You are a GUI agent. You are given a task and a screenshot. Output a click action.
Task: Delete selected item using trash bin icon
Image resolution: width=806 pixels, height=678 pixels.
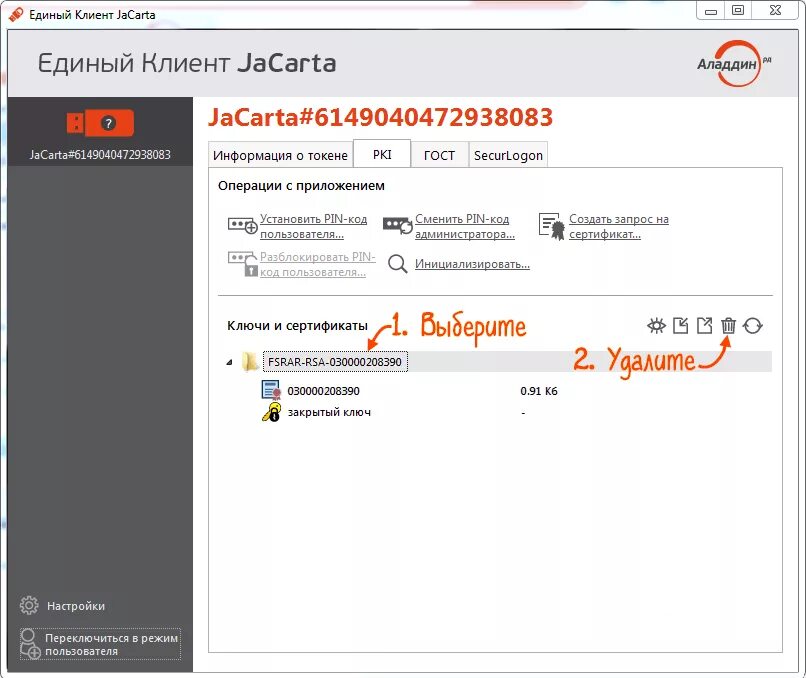point(728,325)
